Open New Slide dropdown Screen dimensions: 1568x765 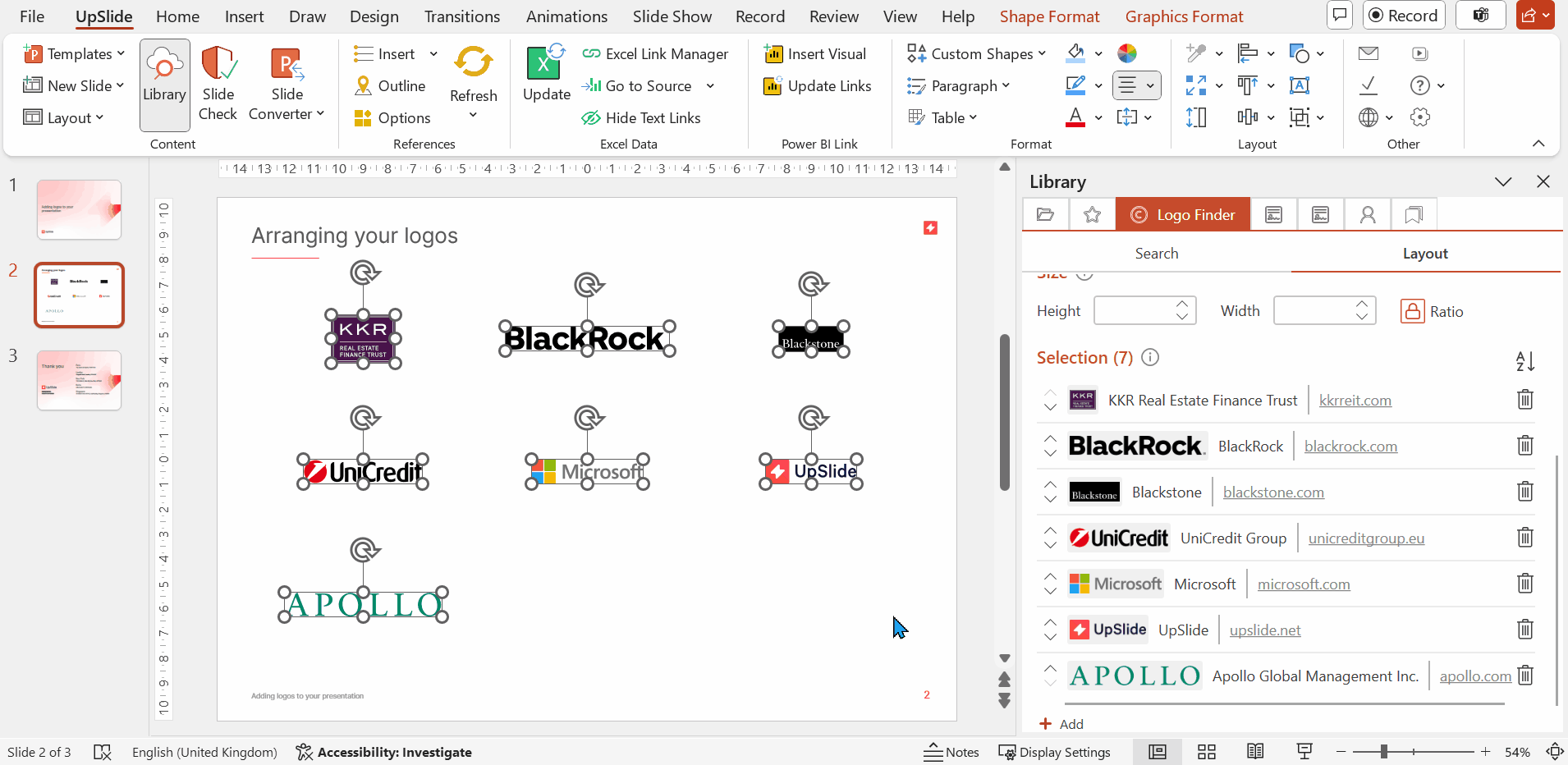click(74, 86)
